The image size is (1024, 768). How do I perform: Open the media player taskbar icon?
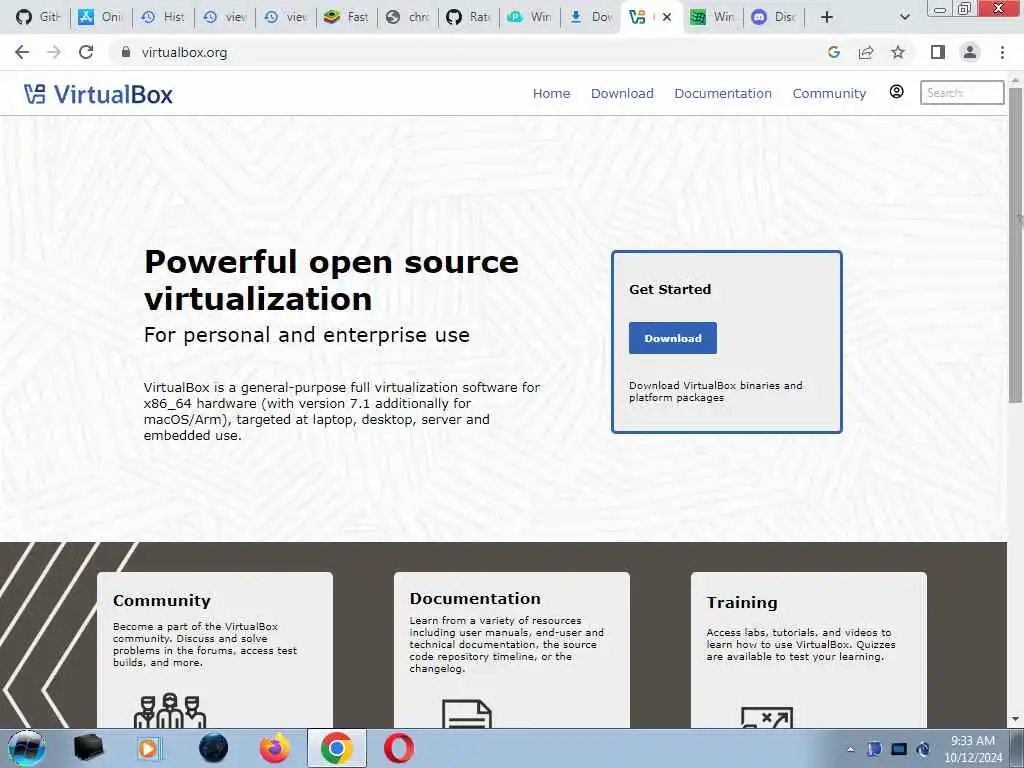pyautogui.click(x=150, y=748)
